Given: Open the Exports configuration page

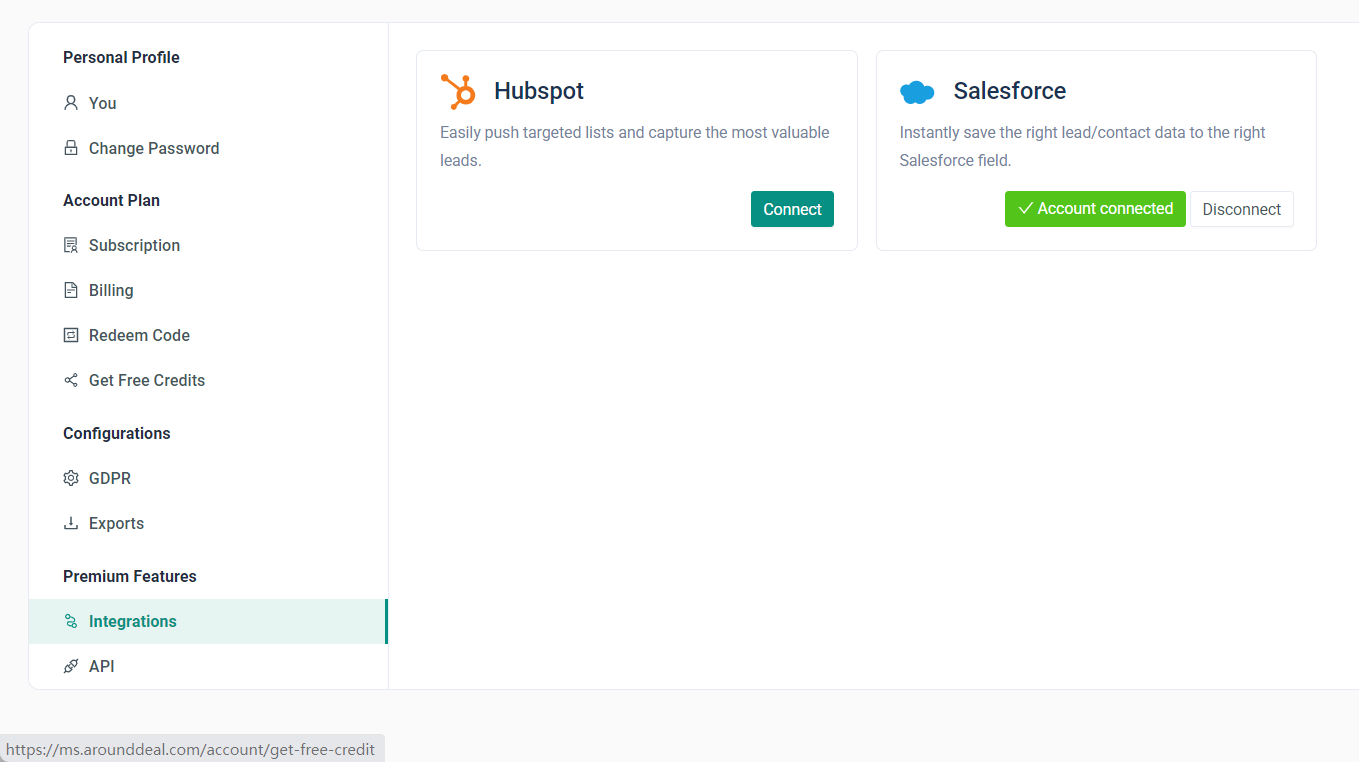Looking at the screenshot, I should tap(116, 523).
